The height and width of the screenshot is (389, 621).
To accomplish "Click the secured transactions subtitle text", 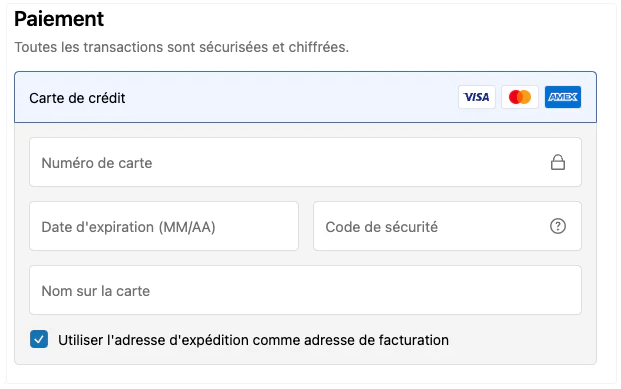I will (x=182, y=47).
